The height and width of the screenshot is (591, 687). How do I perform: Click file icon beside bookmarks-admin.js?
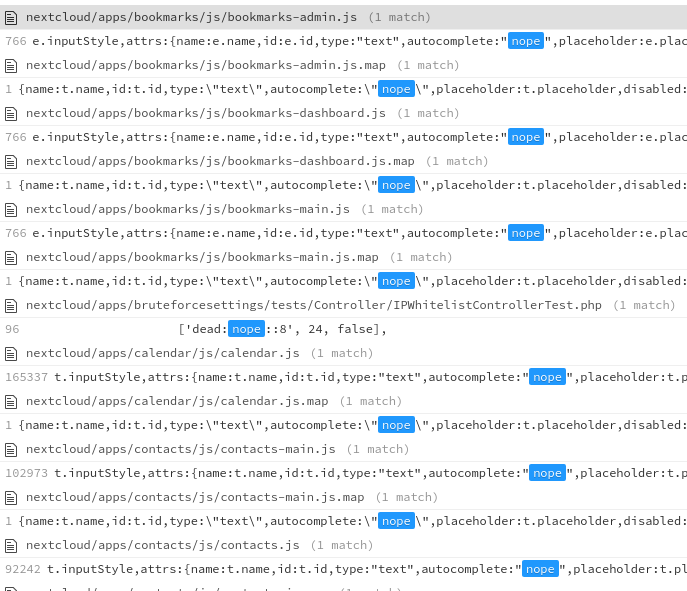[11, 18]
